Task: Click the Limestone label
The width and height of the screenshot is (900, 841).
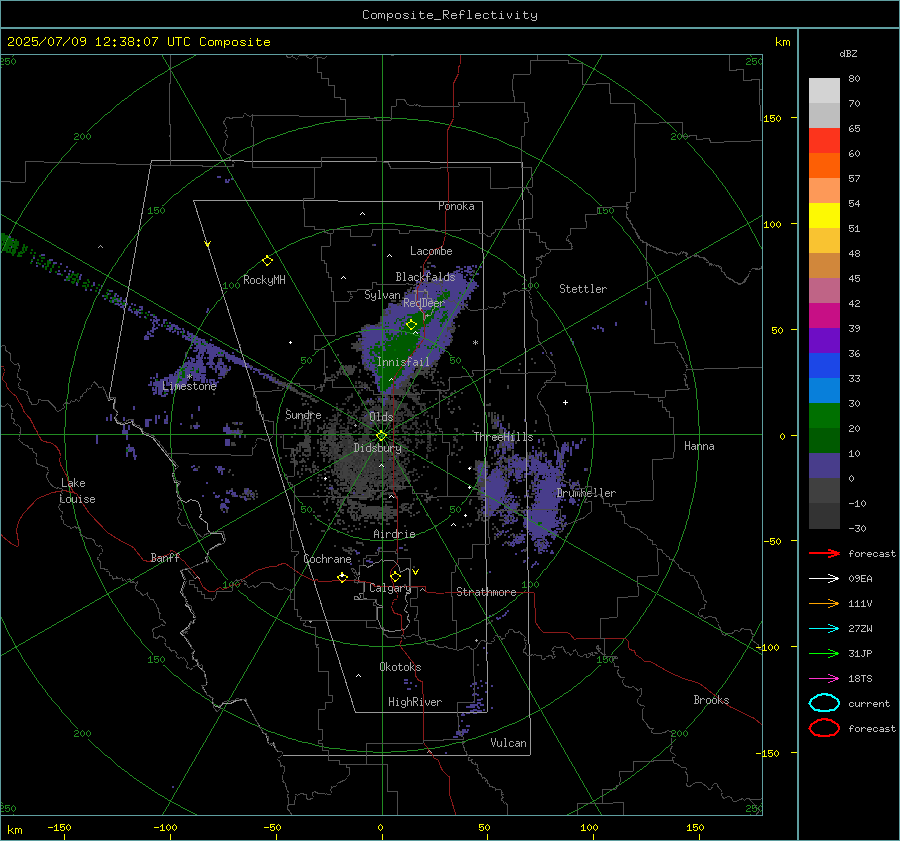Action: (x=189, y=386)
